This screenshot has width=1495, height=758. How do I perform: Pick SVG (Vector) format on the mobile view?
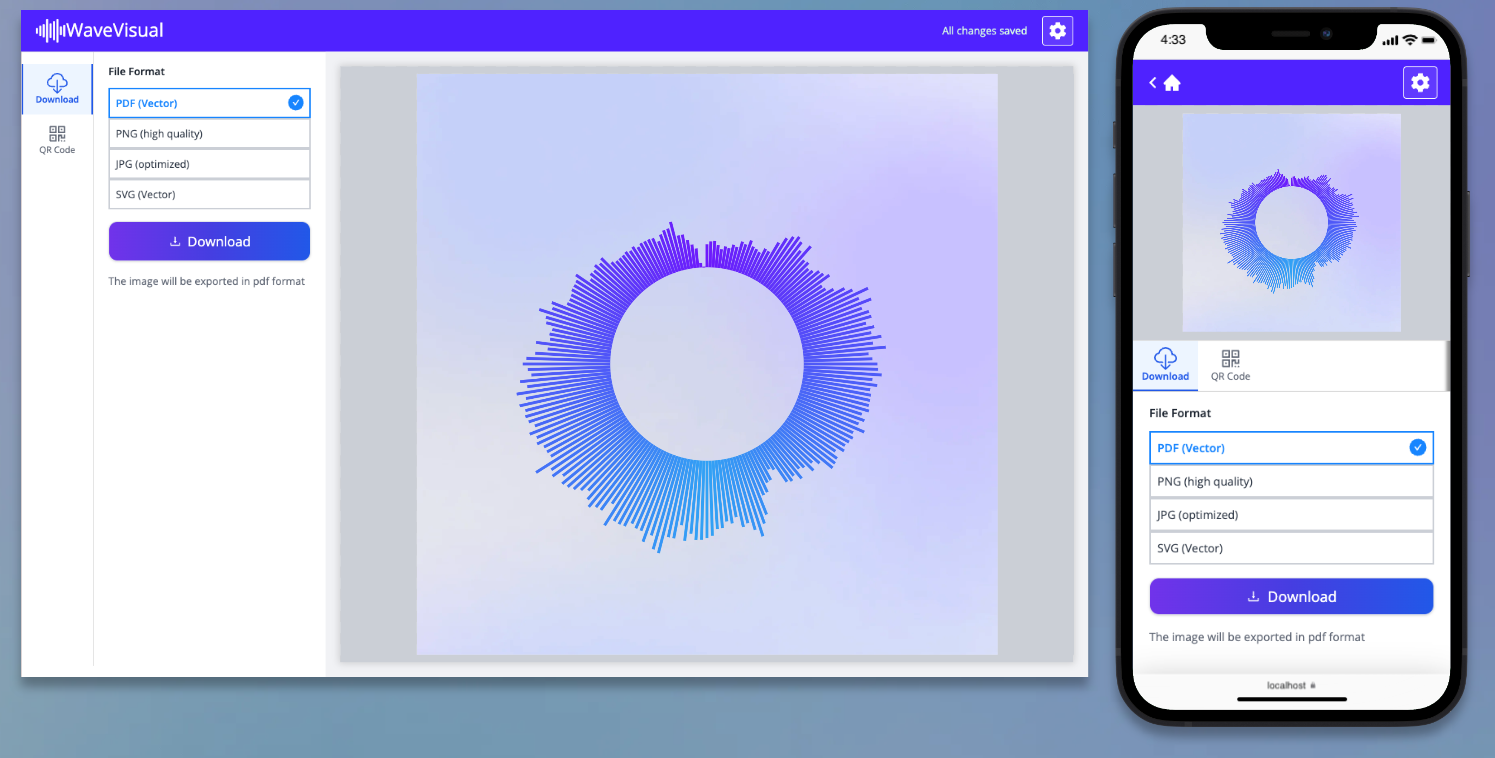pyautogui.click(x=1290, y=547)
